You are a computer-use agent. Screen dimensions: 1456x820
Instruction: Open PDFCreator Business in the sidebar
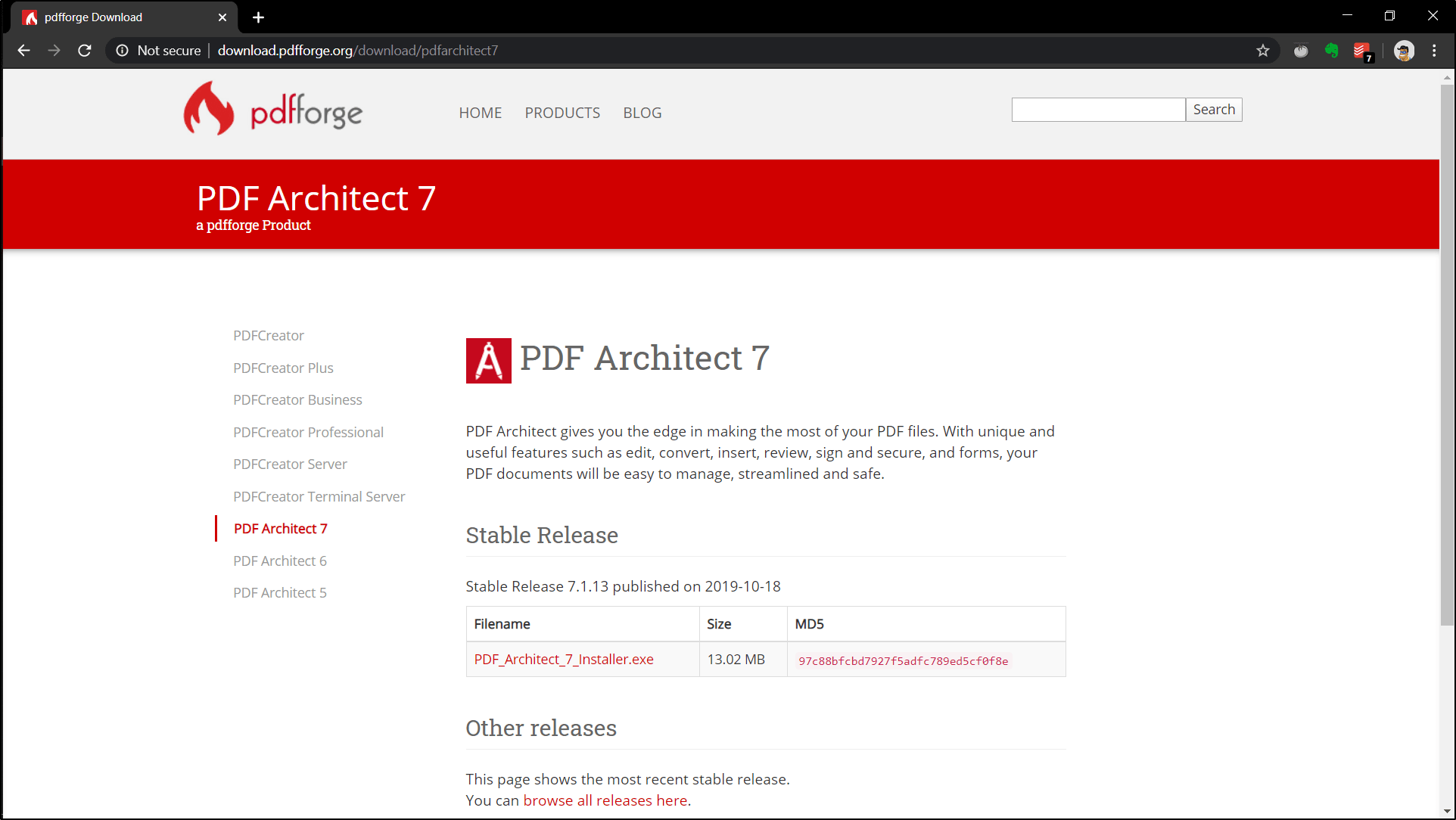coord(297,399)
